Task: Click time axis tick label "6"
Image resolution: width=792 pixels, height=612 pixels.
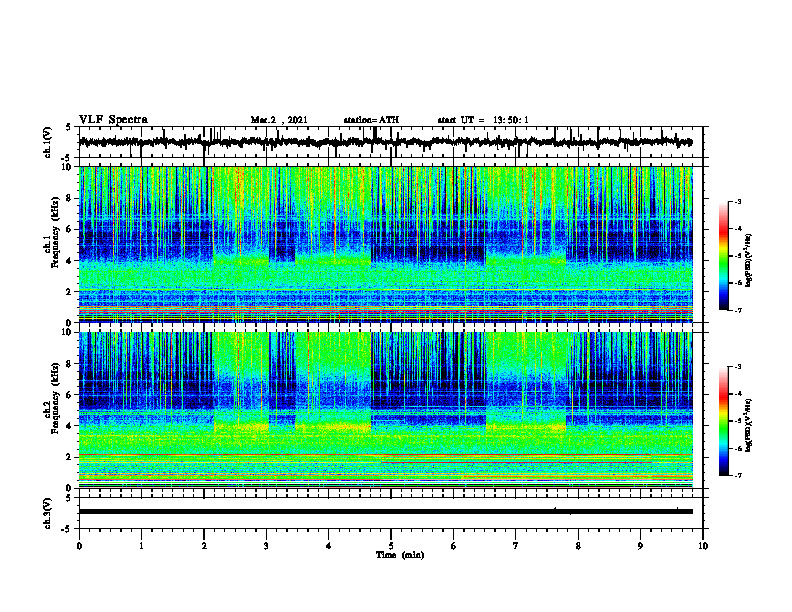Action: 453,546
